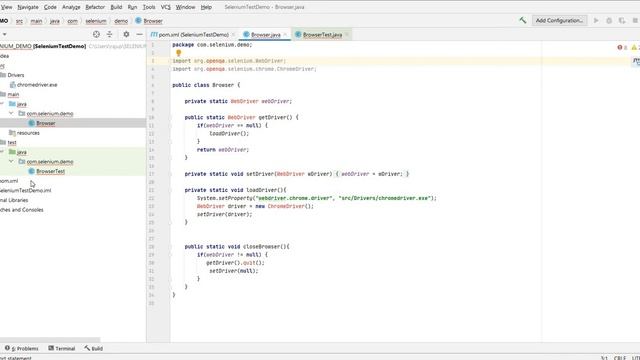Viewport: 640px width, 360px height.
Task: Select SeleniumTestDemo.iml in project tree
Action: coord(25,190)
